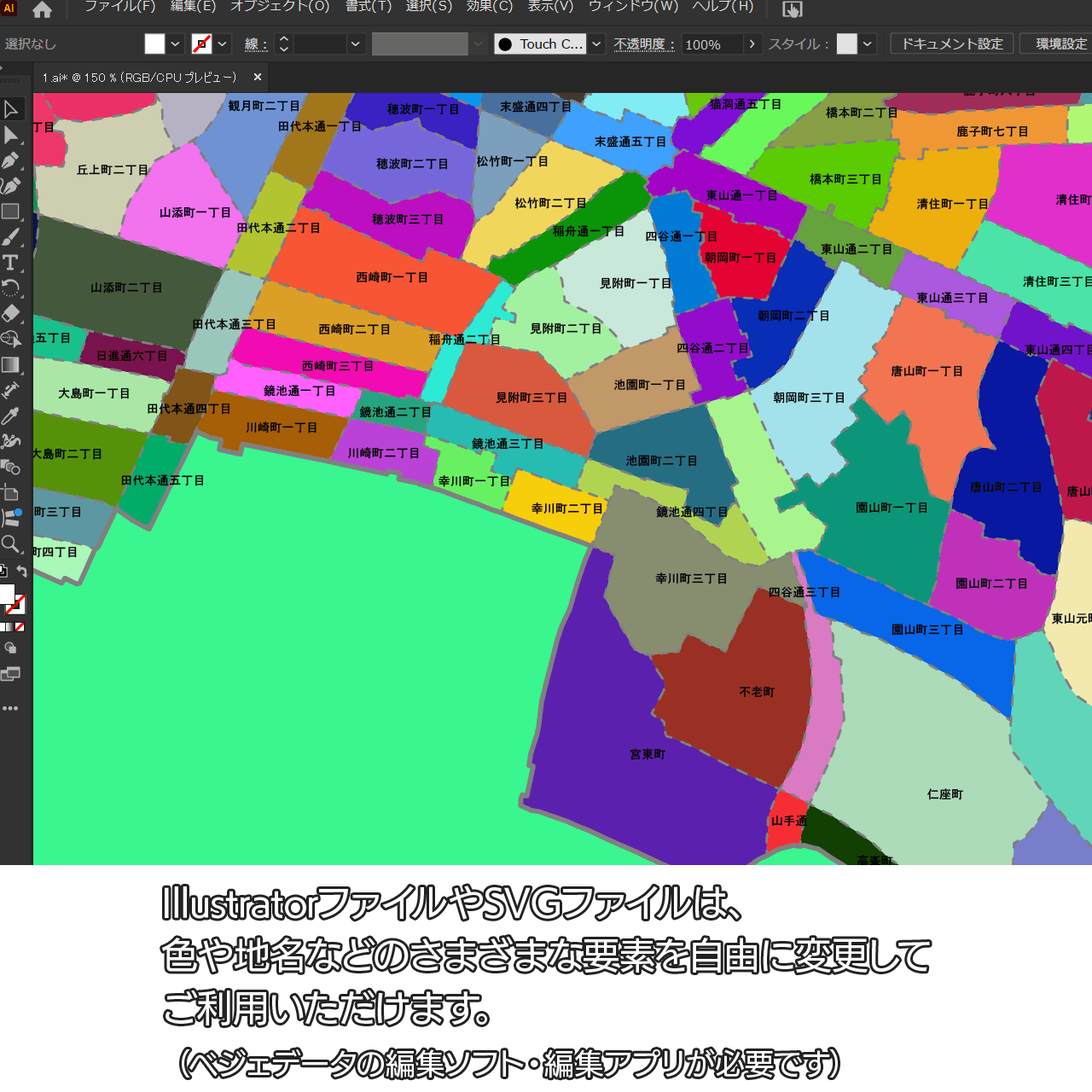
Task: Activate the Eraser tool
Action: pos(11,314)
